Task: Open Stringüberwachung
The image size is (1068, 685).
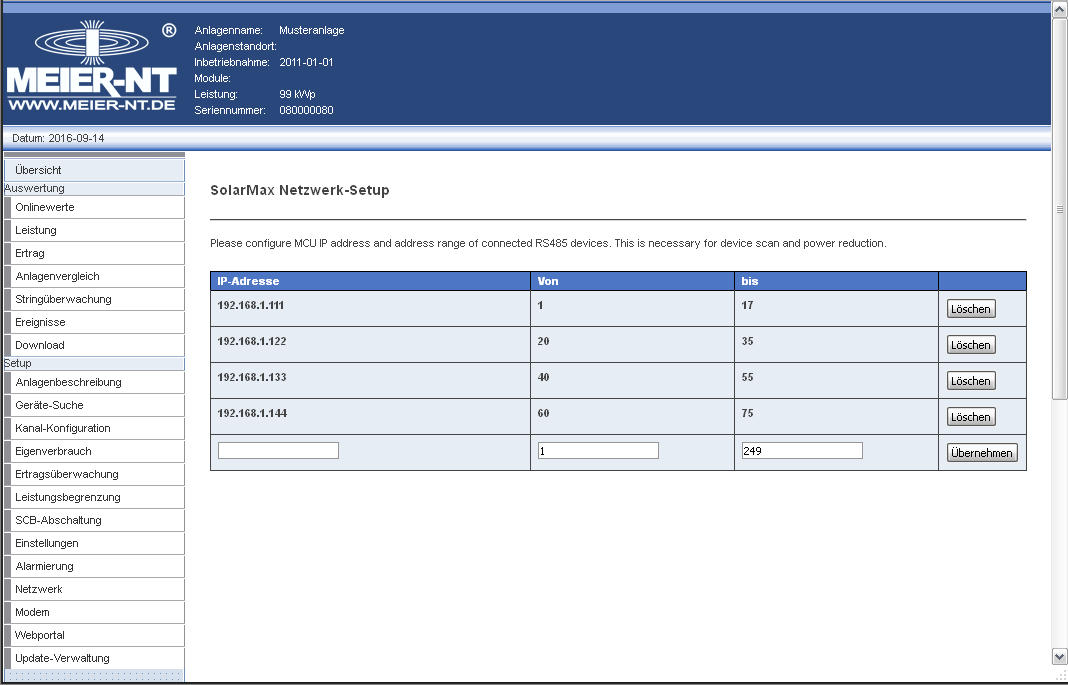Action: pos(94,299)
